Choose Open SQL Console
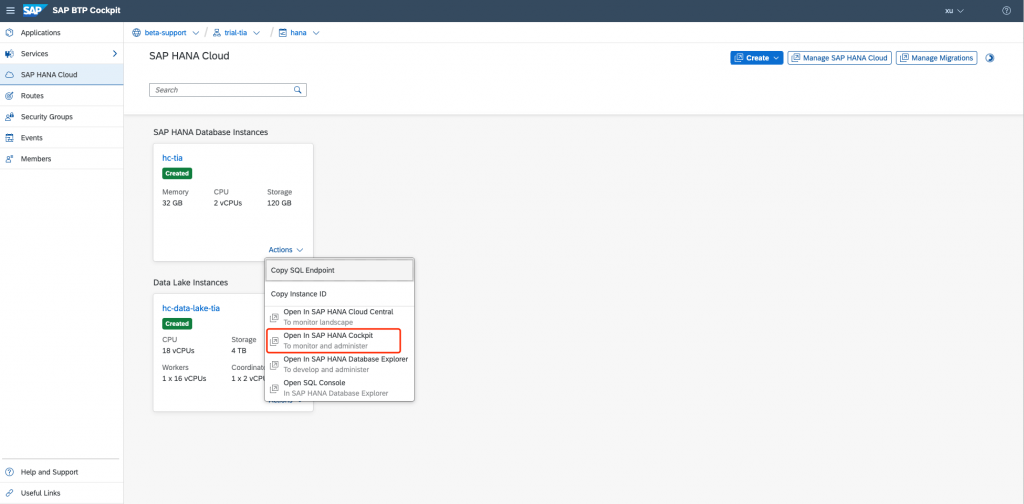Screen dimensions: 1024x504 click(339, 388)
